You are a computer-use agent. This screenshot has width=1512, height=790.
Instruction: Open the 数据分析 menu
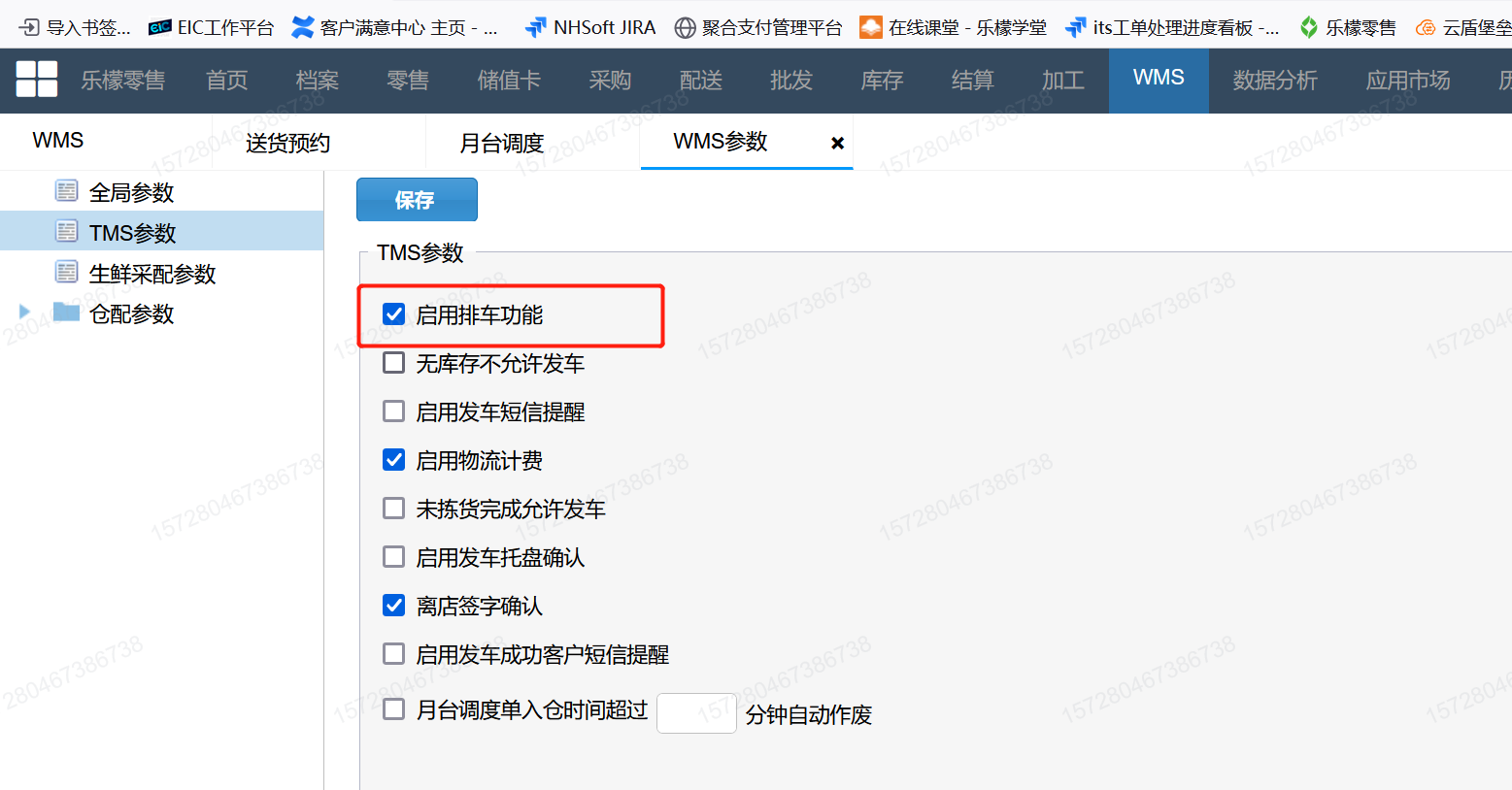point(1275,81)
